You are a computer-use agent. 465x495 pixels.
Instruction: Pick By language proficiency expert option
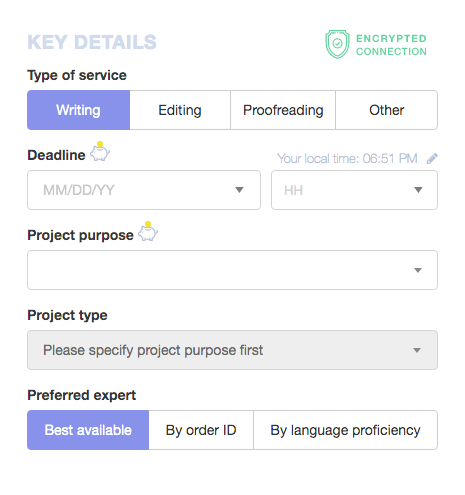coord(346,430)
